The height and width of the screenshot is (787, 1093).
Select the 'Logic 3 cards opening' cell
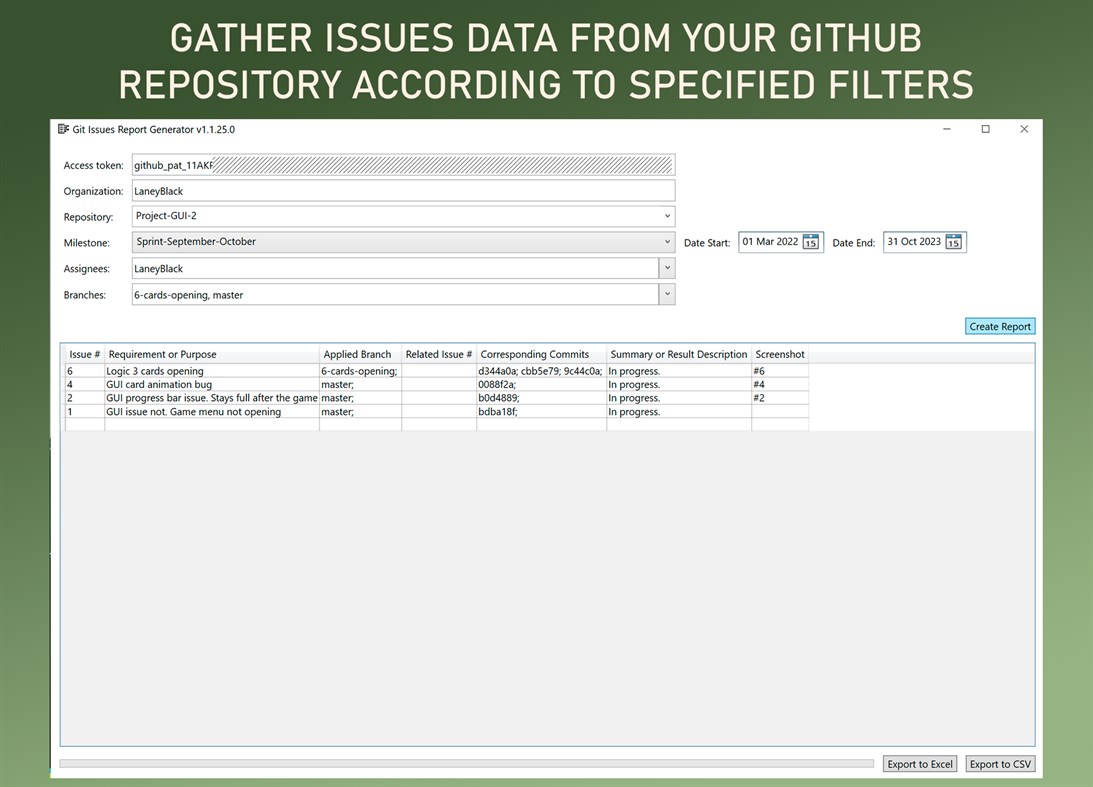[x=212, y=371]
